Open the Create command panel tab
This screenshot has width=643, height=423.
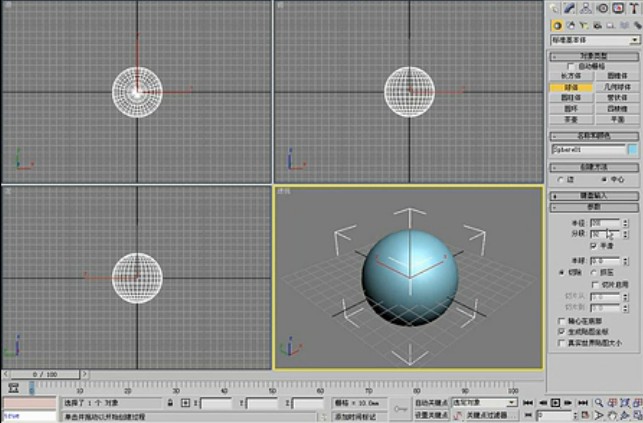pos(554,8)
